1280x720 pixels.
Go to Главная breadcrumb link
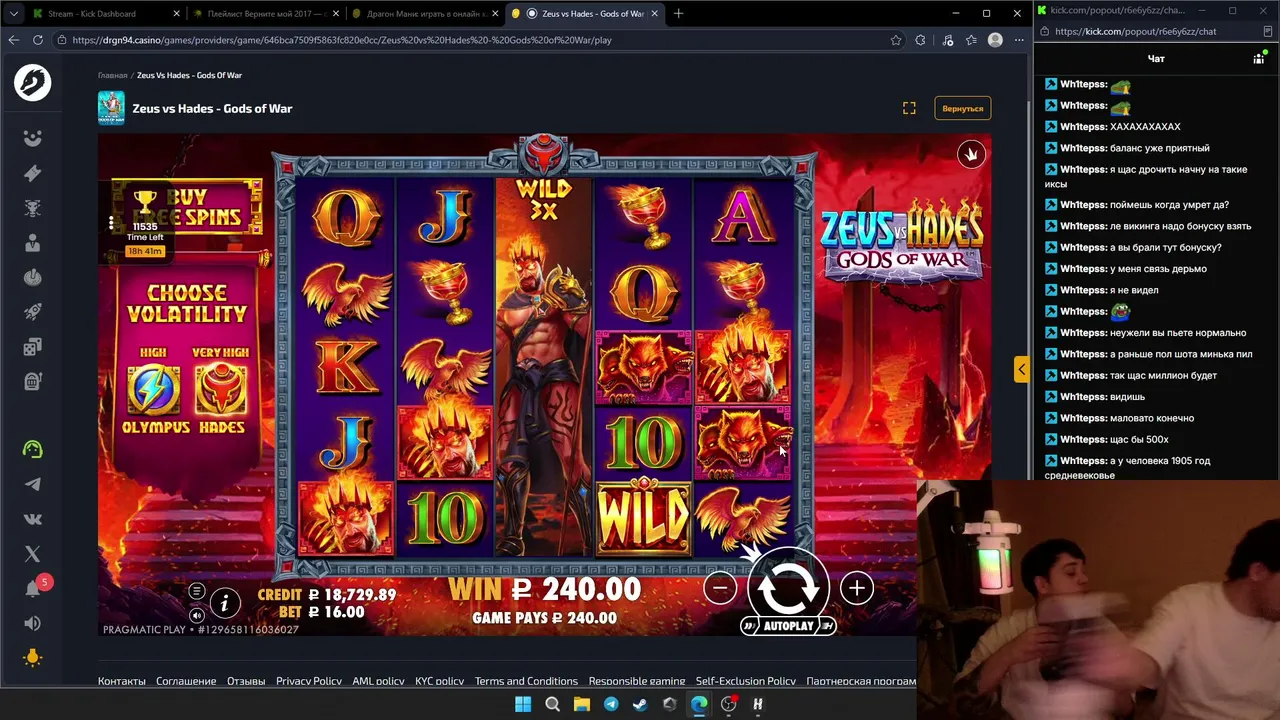tap(112, 75)
